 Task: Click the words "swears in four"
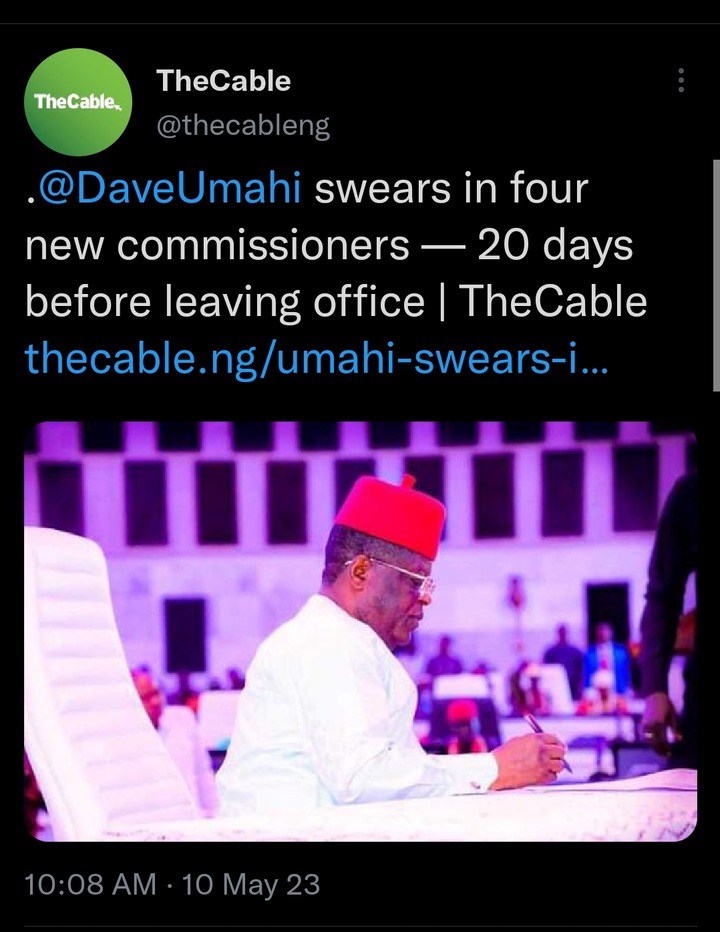click(451, 188)
